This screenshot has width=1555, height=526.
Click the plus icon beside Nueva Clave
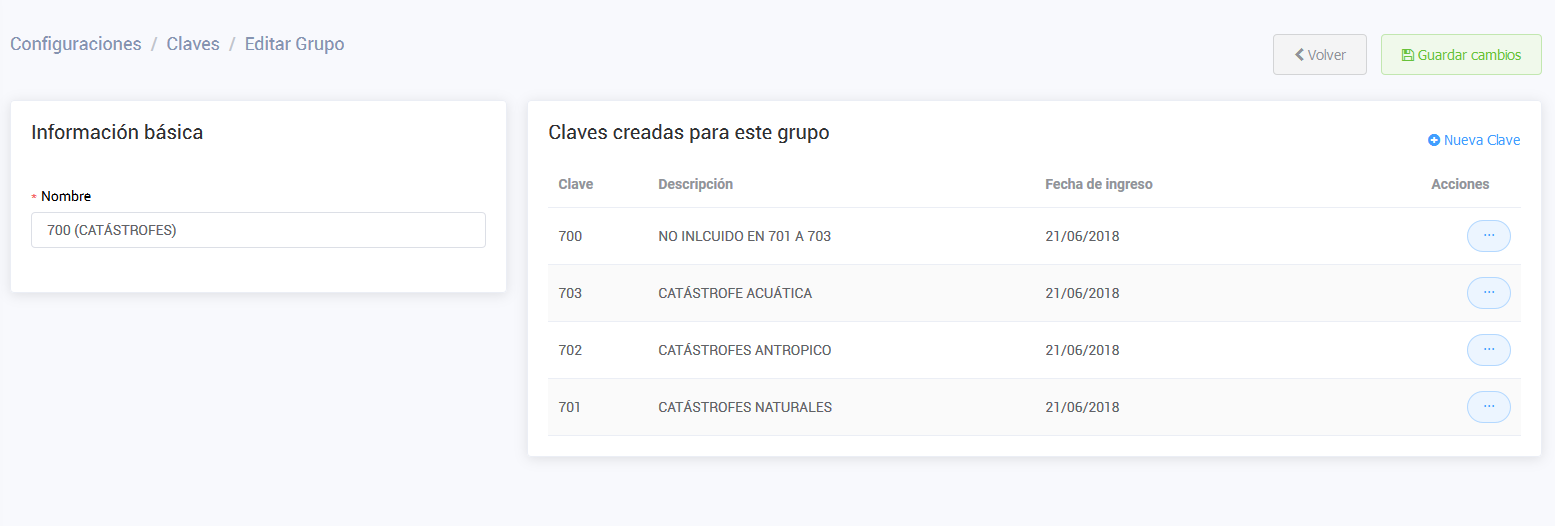pyautogui.click(x=1434, y=141)
